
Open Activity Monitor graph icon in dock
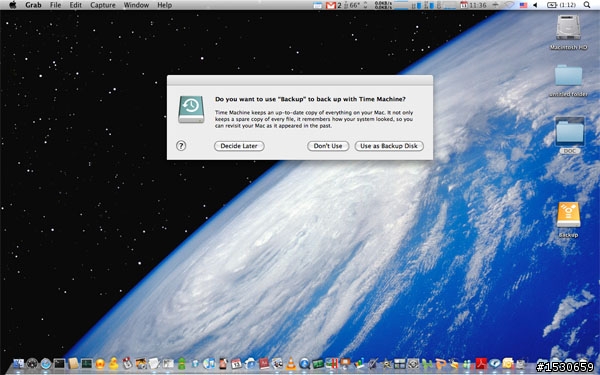pyautogui.click(x=87, y=364)
